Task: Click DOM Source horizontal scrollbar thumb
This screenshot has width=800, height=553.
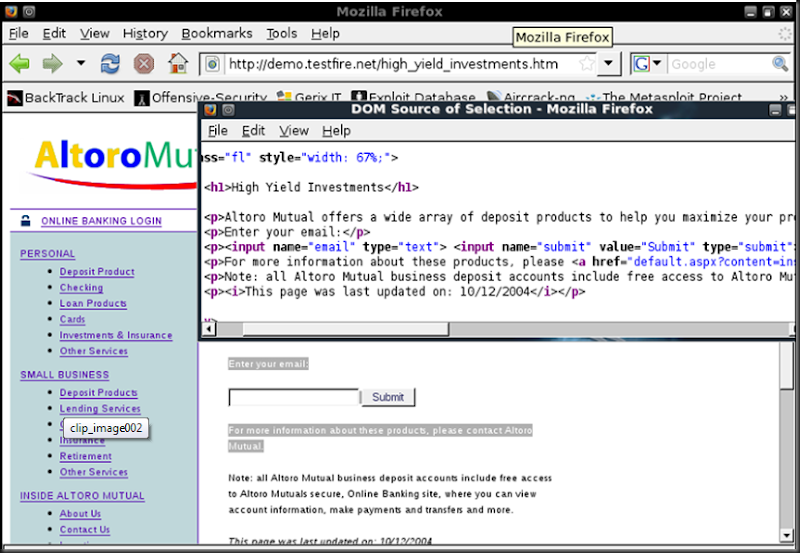Action: point(345,330)
